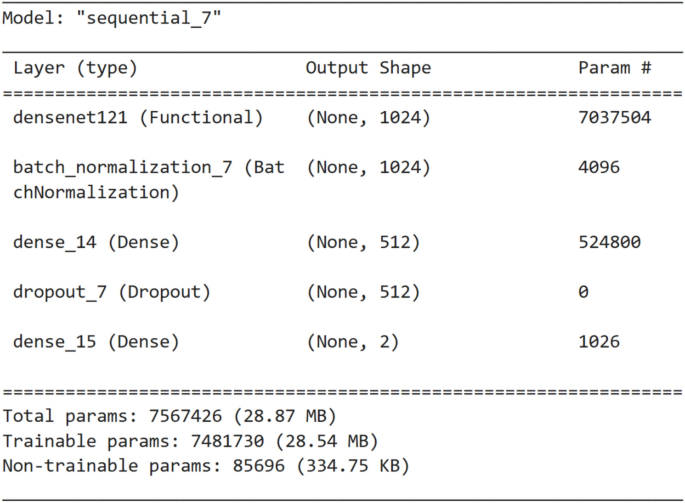Viewport: 685px width, 503px height.
Task: Select the dense_15 (Dense) layer name
Action: [96, 342]
